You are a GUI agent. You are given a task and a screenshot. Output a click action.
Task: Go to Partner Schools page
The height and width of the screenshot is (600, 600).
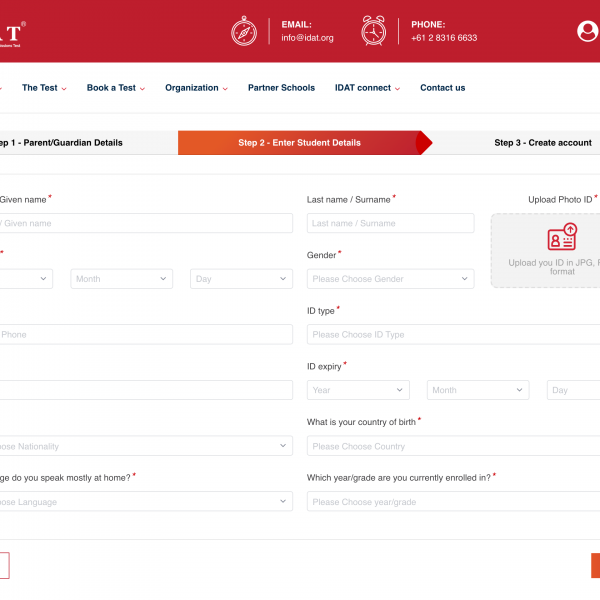point(281,88)
